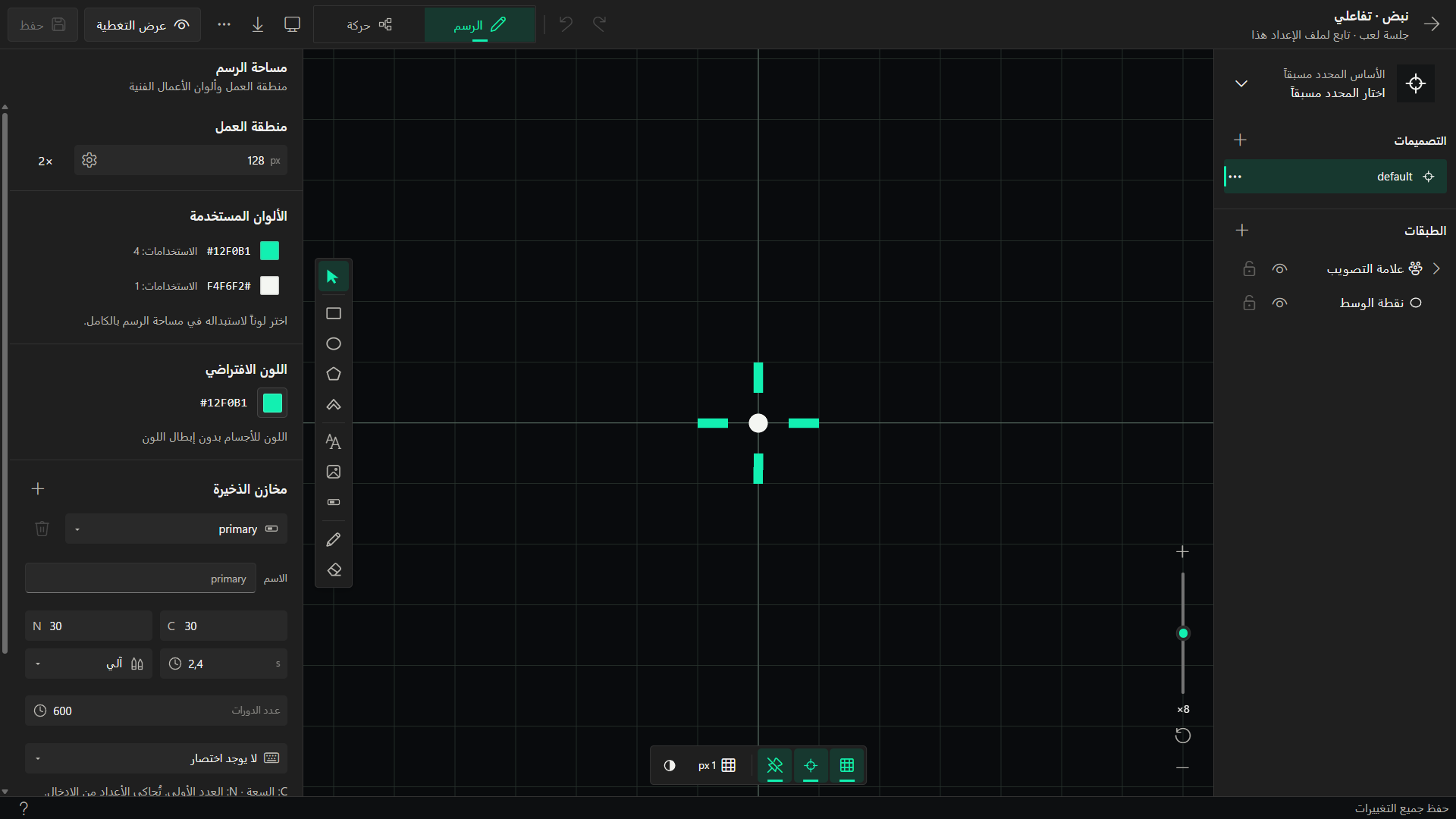The image size is (1456, 819).
Task: Open the آلي fire mode dropdown
Action: point(89,664)
